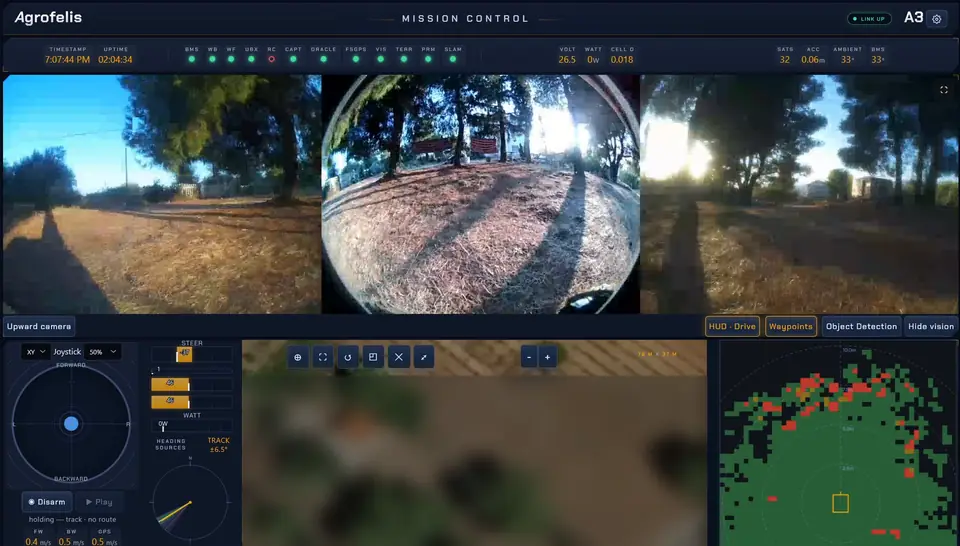Image resolution: width=960 pixels, height=546 pixels.
Task: Click the BMS status indicator dot
Action: [192, 59]
